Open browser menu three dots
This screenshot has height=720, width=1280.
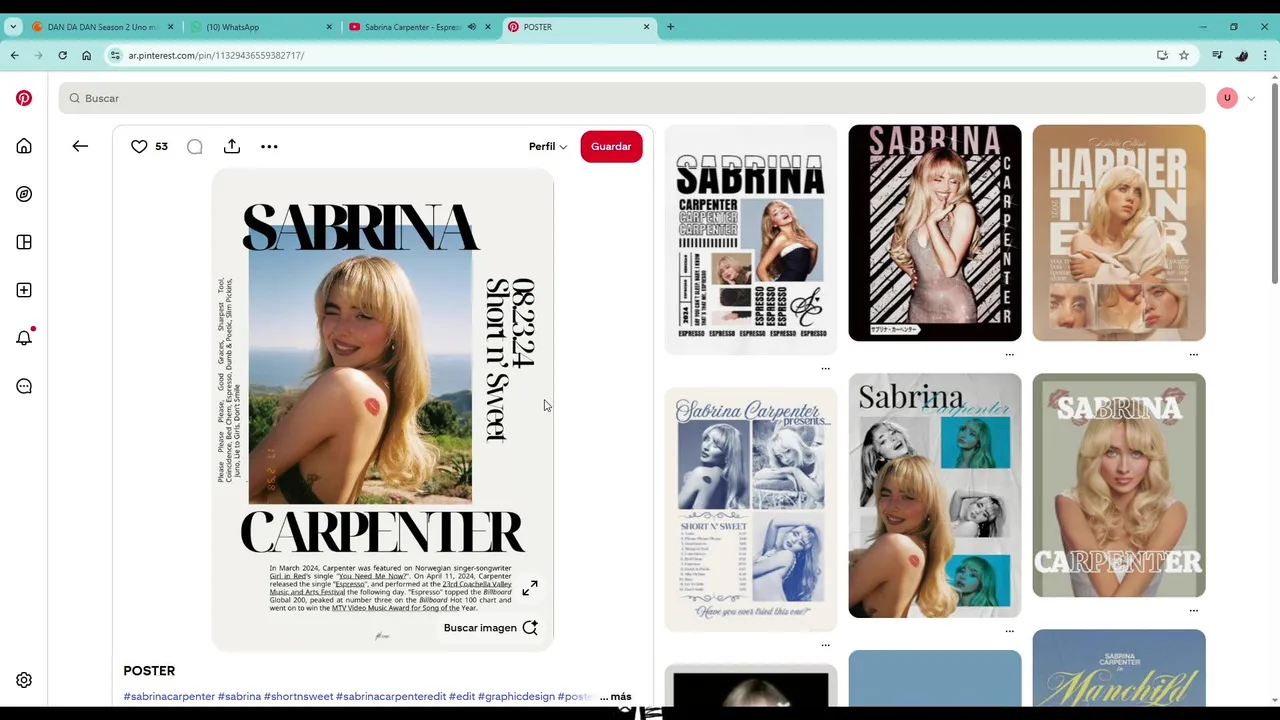pos(1266,55)
